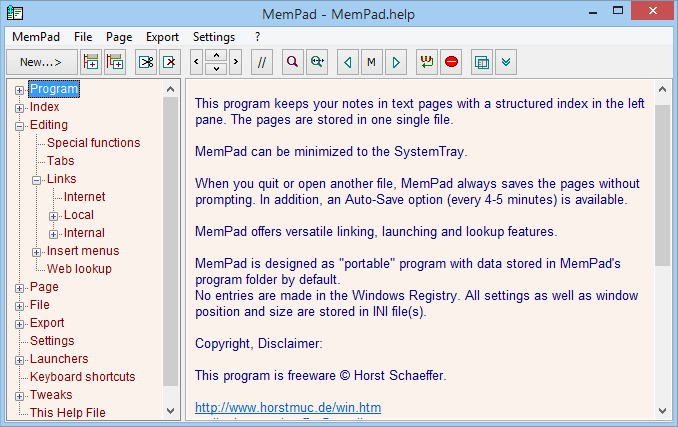The width and height of the screenshot is (678, 427).
Task: Open search with the magnifier icon
Action: [293, 62]
